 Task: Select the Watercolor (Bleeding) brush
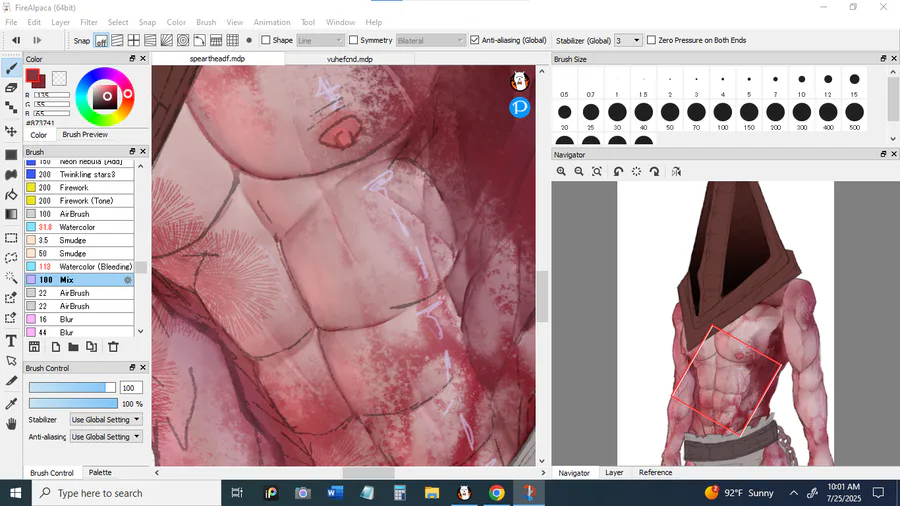[80, 266]
